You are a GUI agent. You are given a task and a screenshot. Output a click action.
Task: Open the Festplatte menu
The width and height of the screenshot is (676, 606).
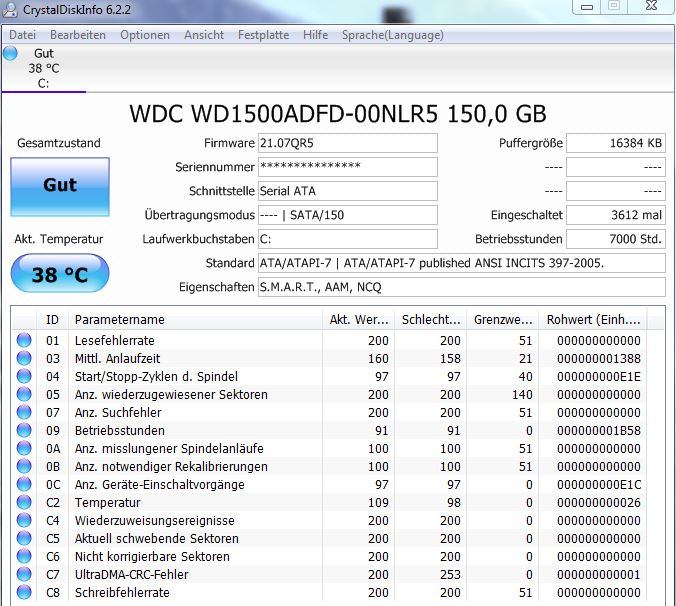pos(263,35)
